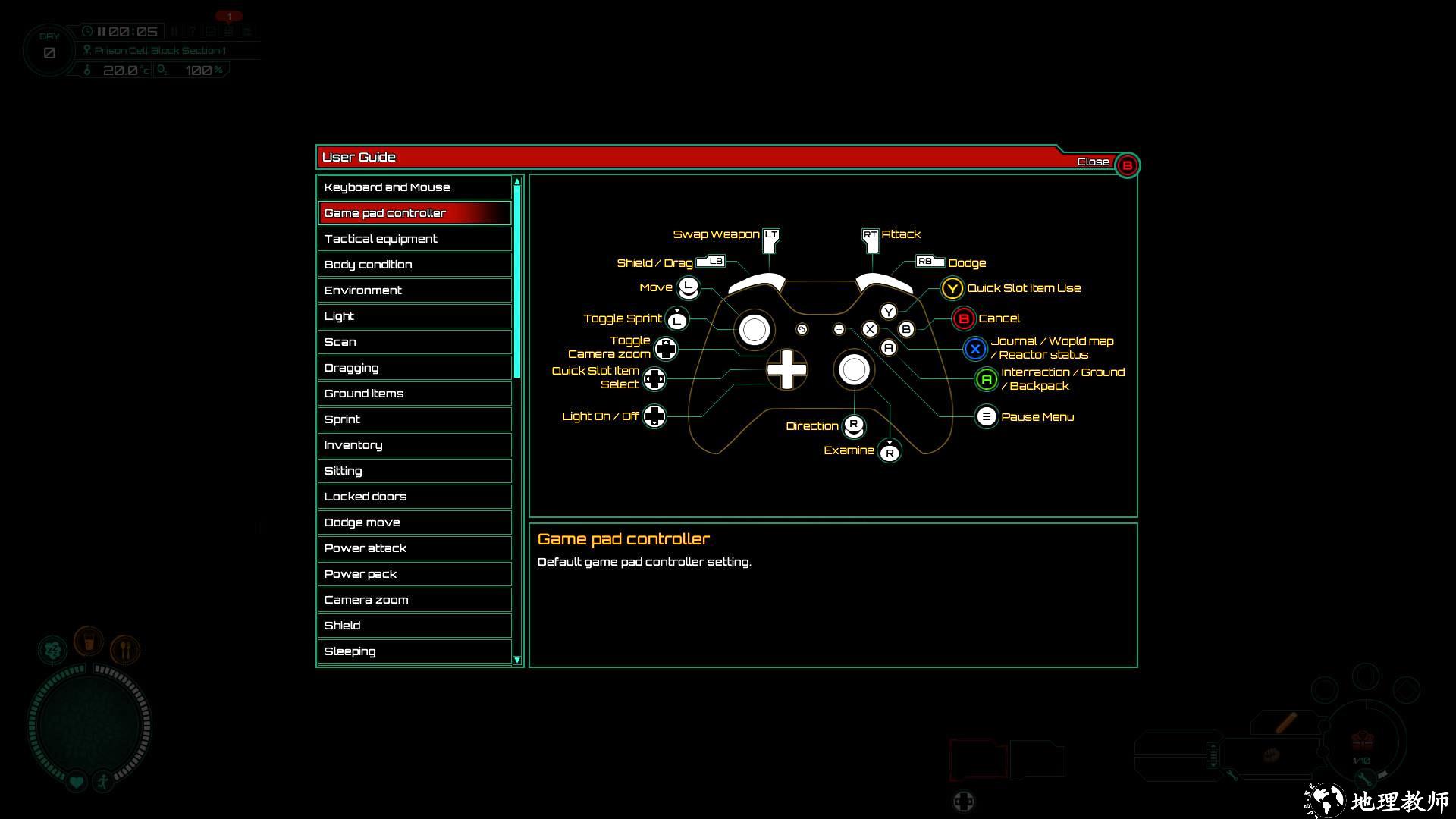
Task: Click the yellow Y Quick Slot Item Use icon
Action: (x=952, y=288)
